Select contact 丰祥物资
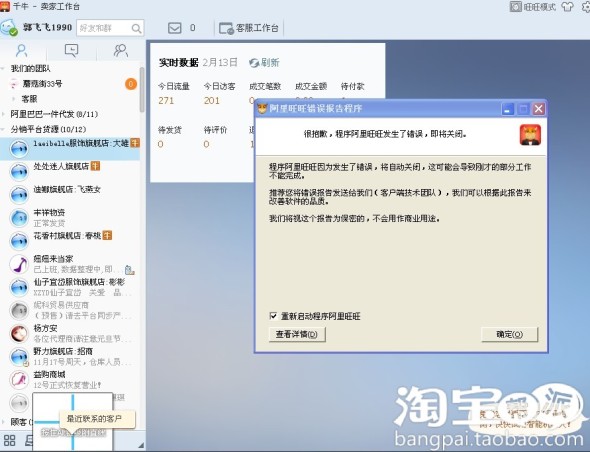 70,218
